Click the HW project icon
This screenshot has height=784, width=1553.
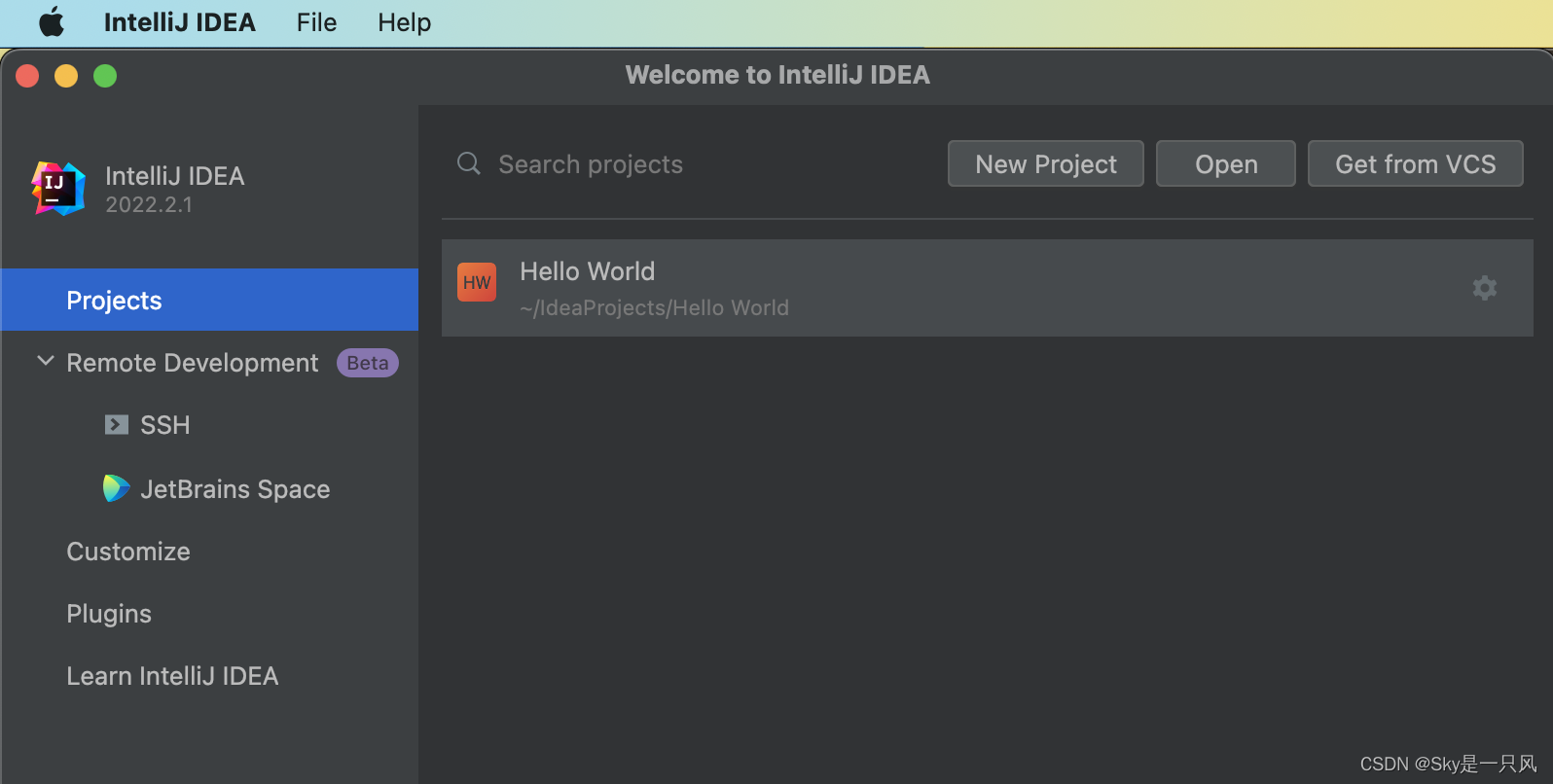[x=477, y=282]
